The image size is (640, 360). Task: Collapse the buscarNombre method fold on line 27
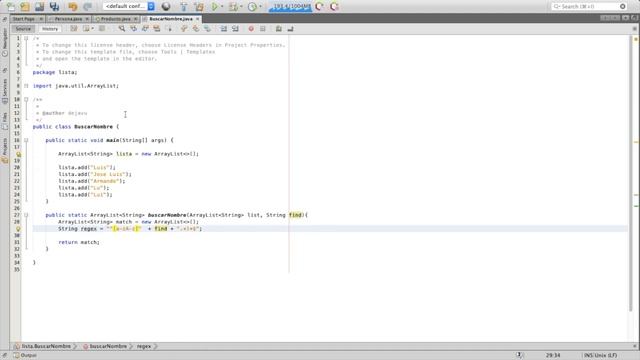[26, 215]
